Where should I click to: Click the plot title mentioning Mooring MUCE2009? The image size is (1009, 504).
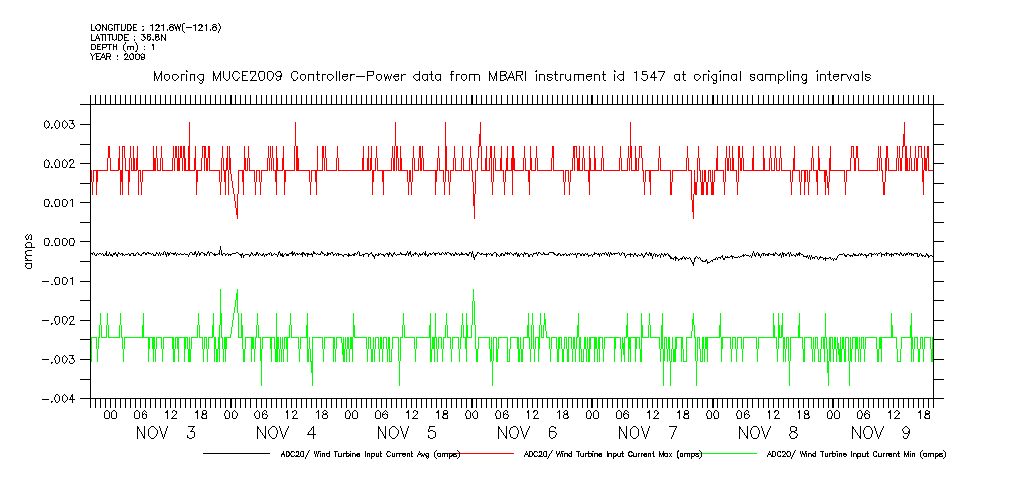[x=511, y=76]
